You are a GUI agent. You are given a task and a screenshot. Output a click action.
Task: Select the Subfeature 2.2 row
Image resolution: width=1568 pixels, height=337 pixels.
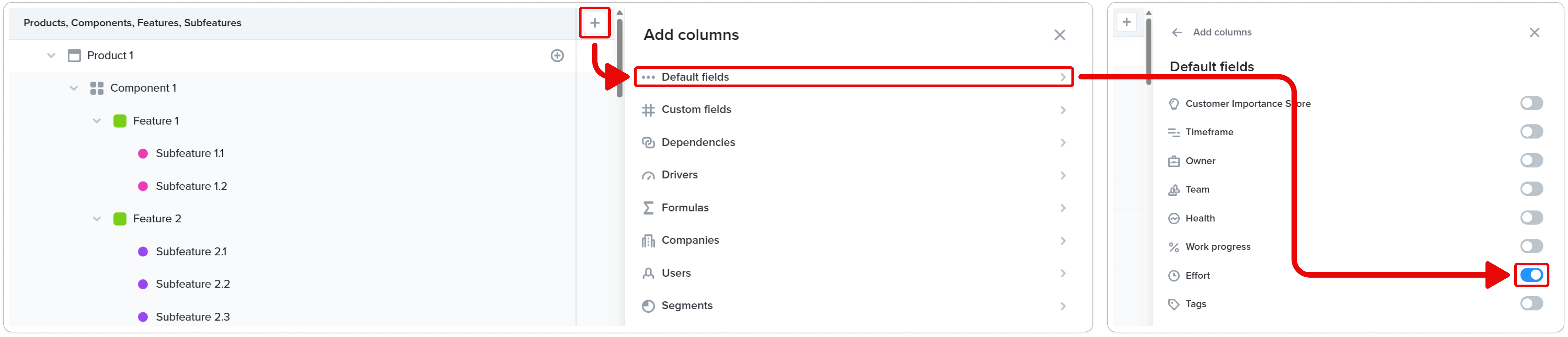(x=292, y=284)
